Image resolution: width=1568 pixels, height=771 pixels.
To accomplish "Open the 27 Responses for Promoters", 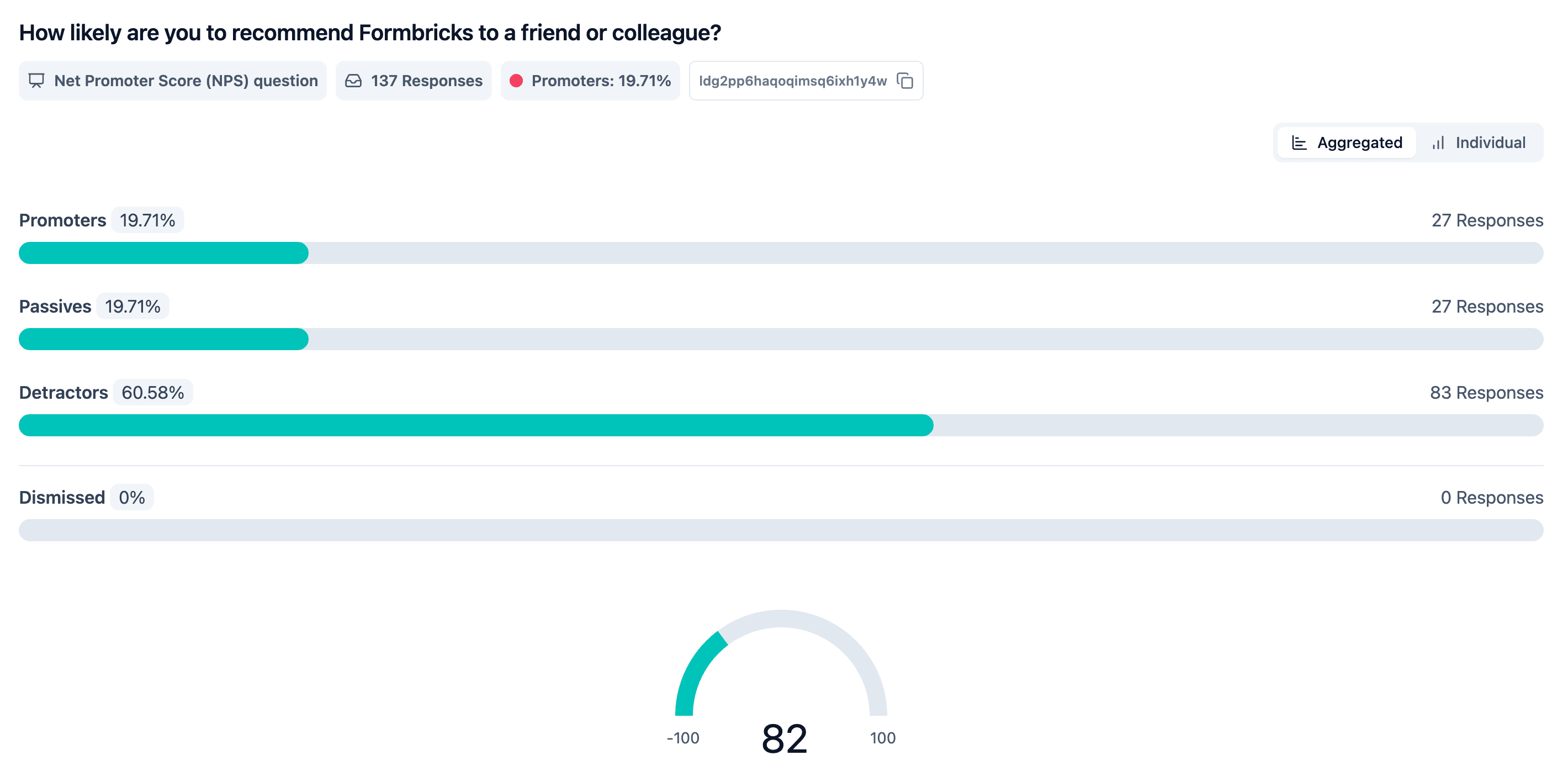I will [1487, 220].
